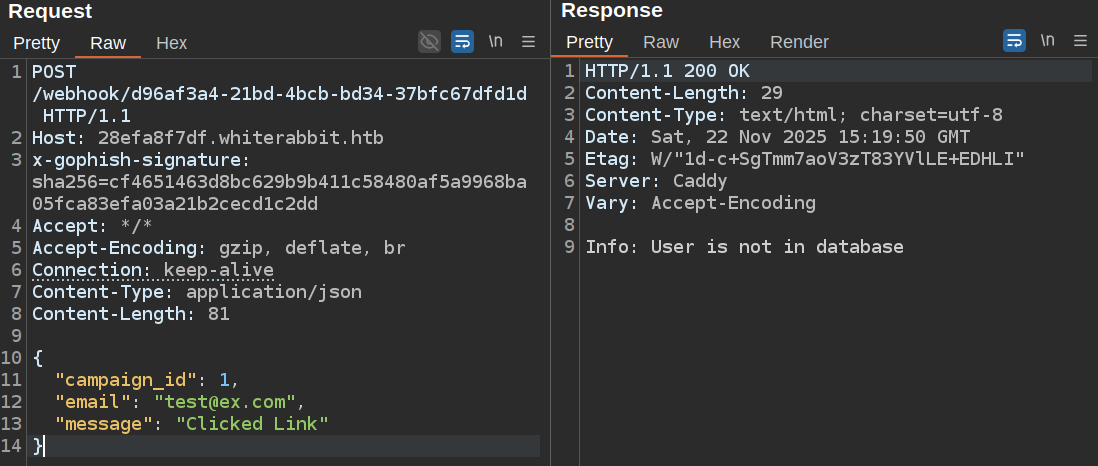Click the response body Info message

(x=744, y=247)
